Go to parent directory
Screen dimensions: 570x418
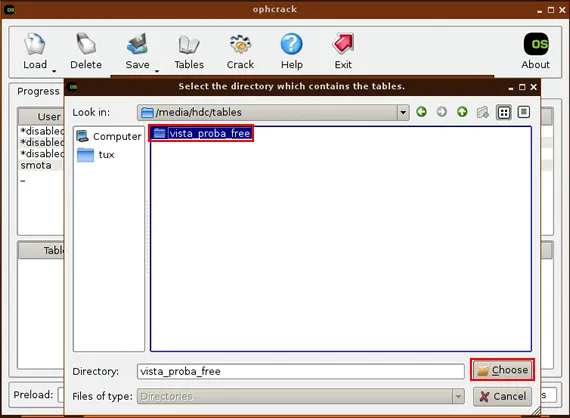click(x=462, y=112)
